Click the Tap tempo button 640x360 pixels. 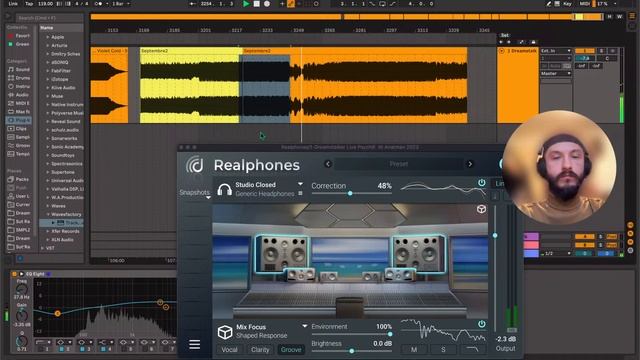click(29, 4)
